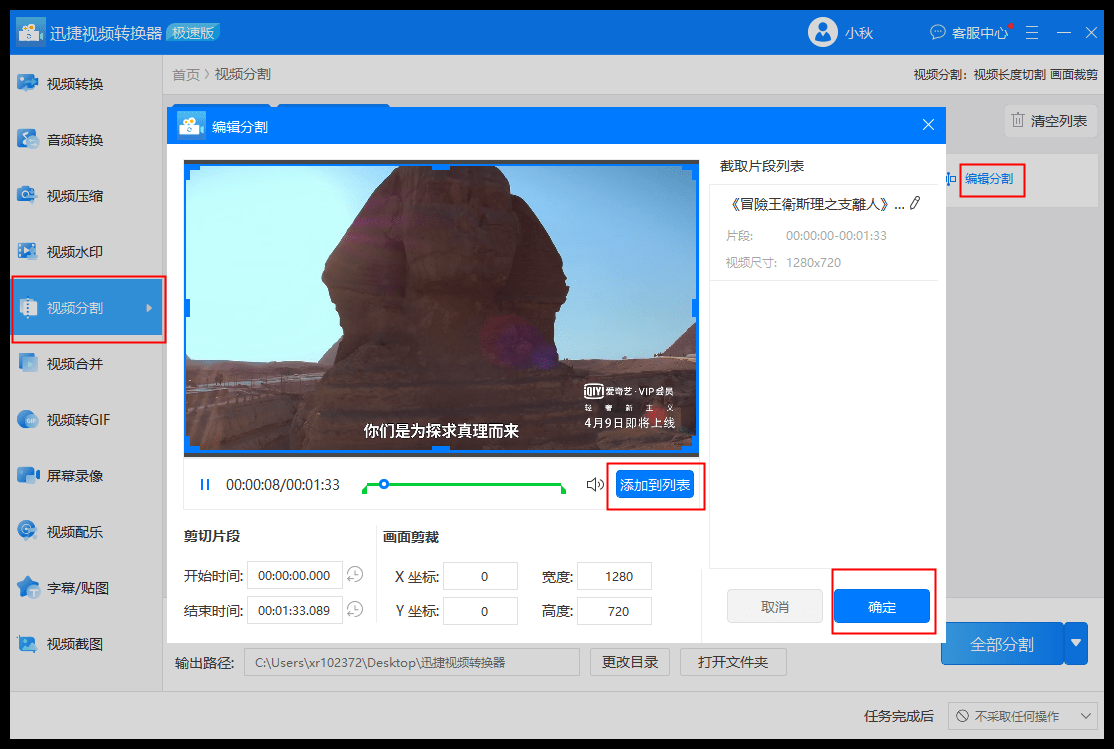The image size is (1114, 749).
Task: Pause the video playback
Action: pyautogui.click(x=205, y=485)
